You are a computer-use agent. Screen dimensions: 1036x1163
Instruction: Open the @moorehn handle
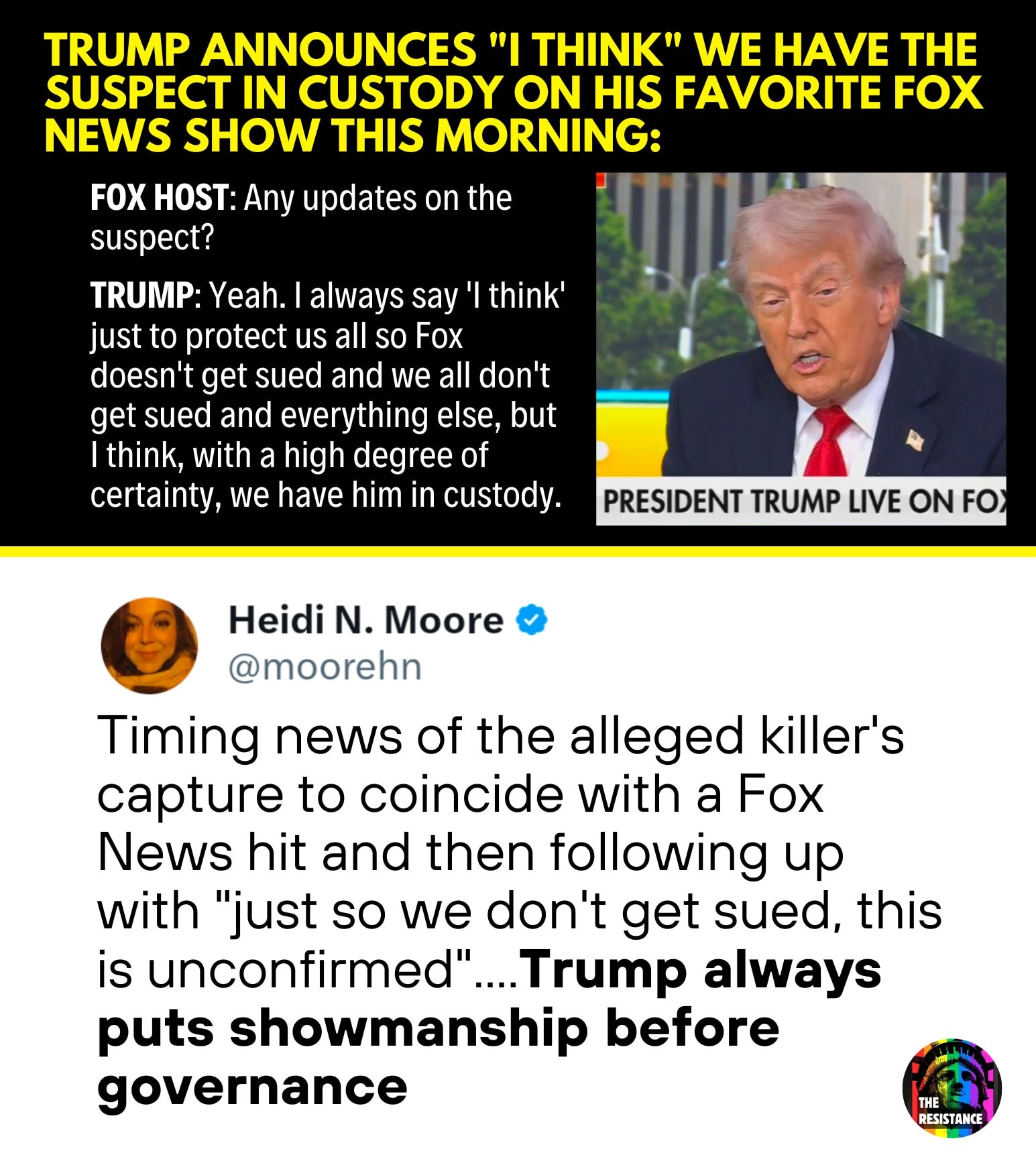(x=325, y=667)
